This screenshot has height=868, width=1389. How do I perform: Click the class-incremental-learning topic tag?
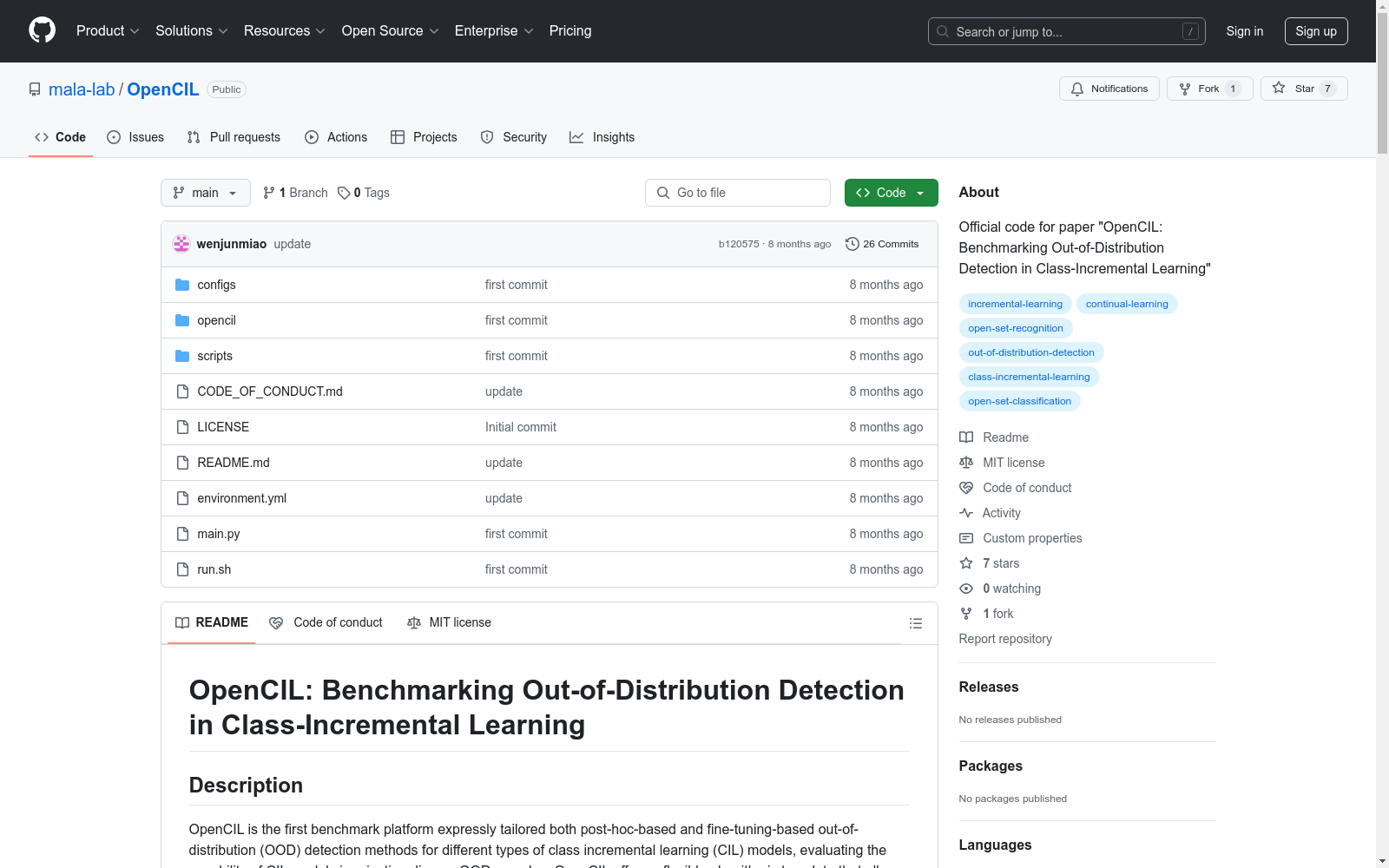coord(1029,377)
